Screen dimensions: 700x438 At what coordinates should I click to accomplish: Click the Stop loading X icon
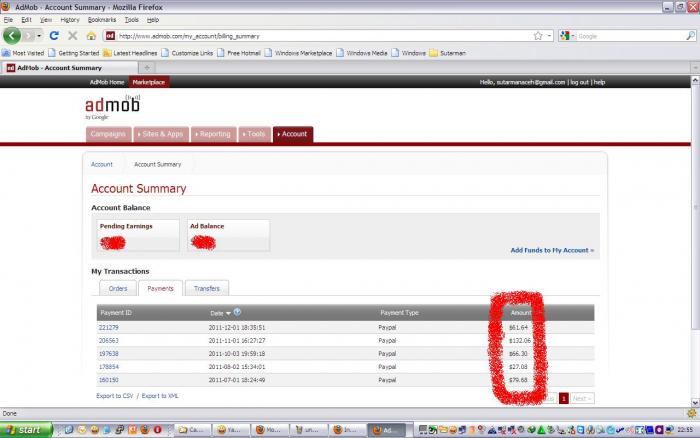tap(73, 36)
